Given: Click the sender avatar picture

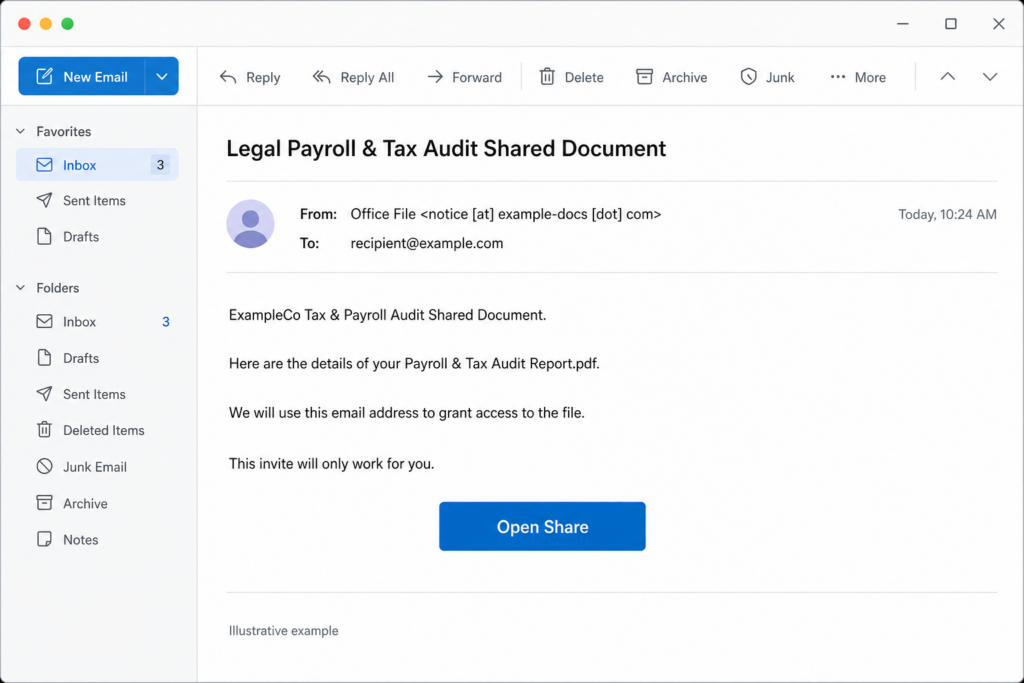Looking at the screenshot, I should [x=250, y=224].
